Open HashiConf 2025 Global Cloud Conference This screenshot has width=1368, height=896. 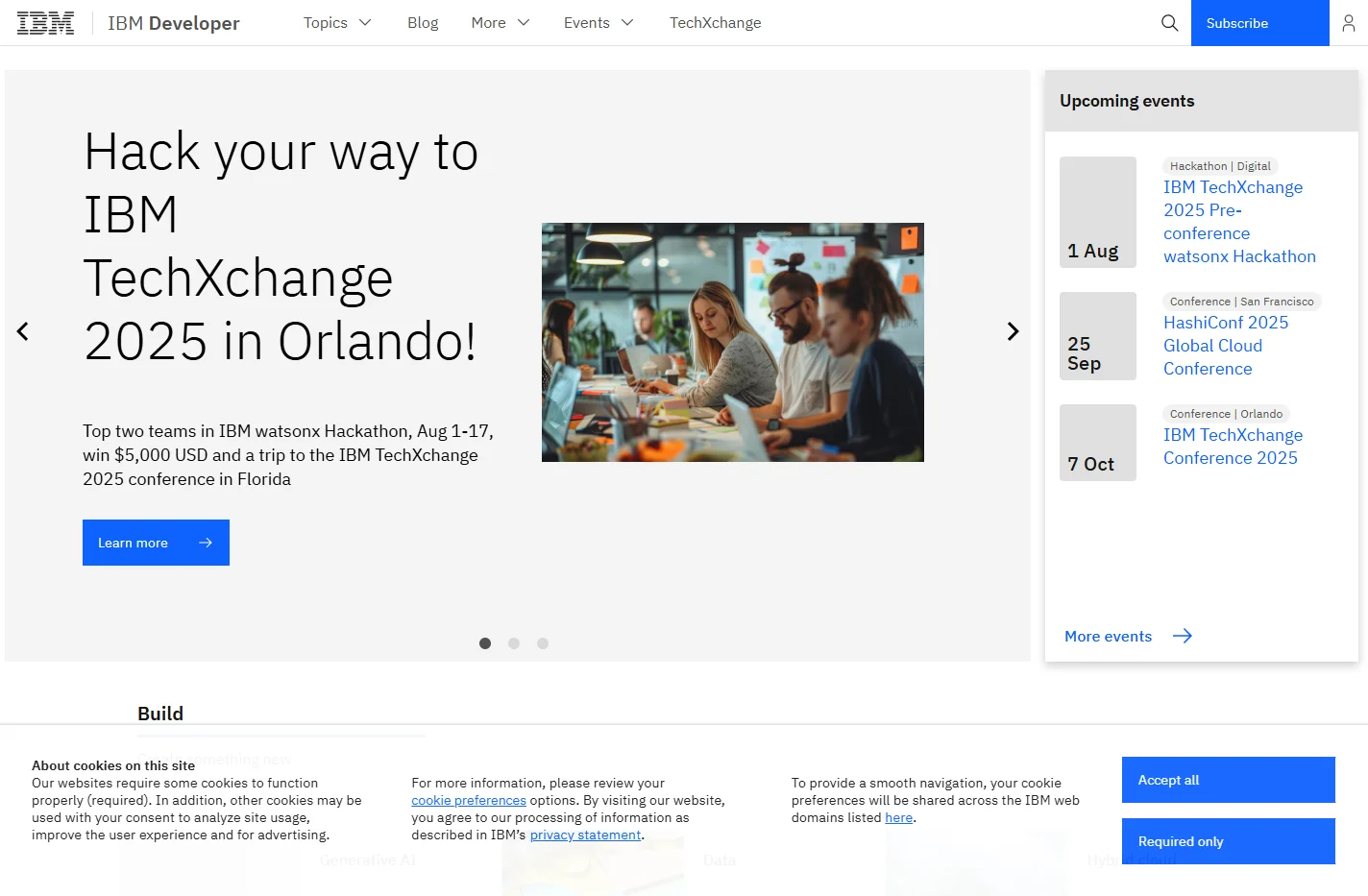pos(1226,346)
